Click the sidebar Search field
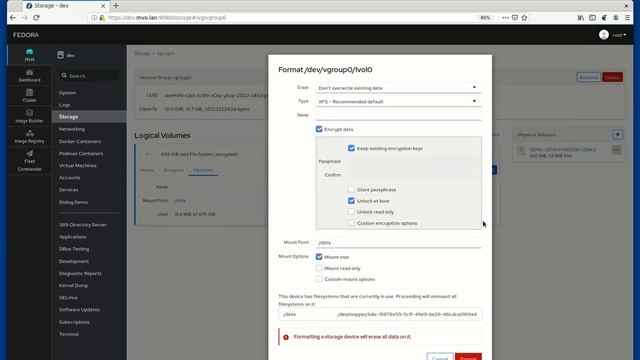 pos(89,76)
